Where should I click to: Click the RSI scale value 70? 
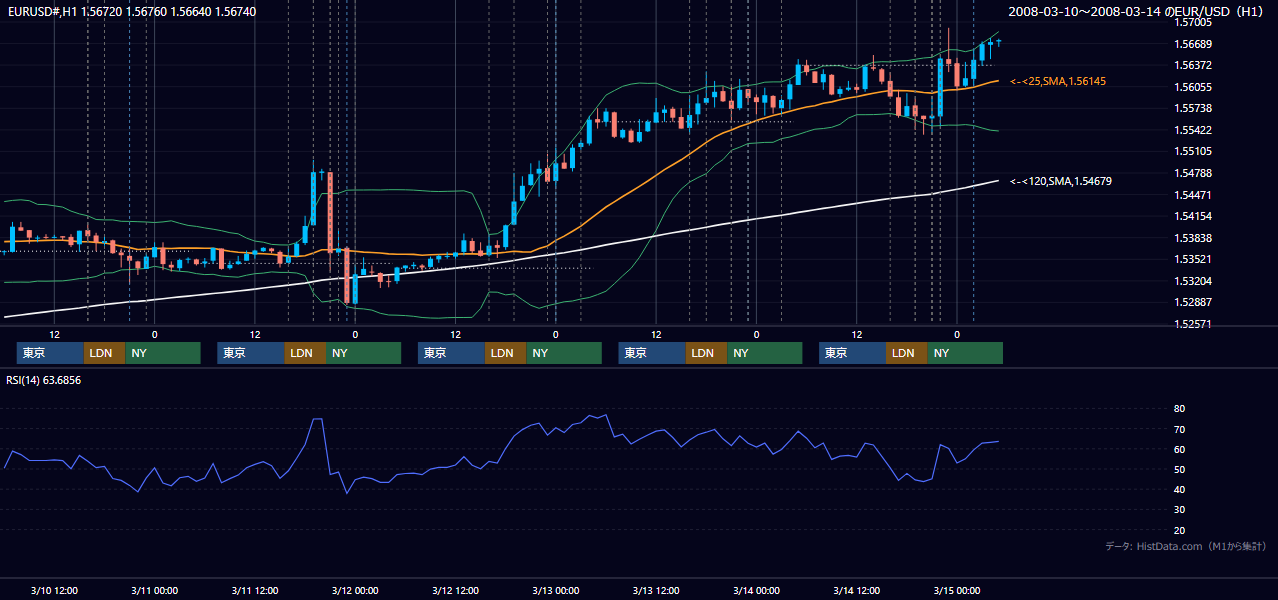click(1179, 429)
